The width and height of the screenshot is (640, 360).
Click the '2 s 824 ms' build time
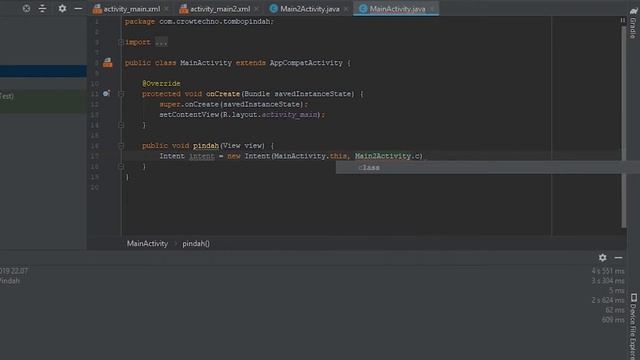(608, 300)
